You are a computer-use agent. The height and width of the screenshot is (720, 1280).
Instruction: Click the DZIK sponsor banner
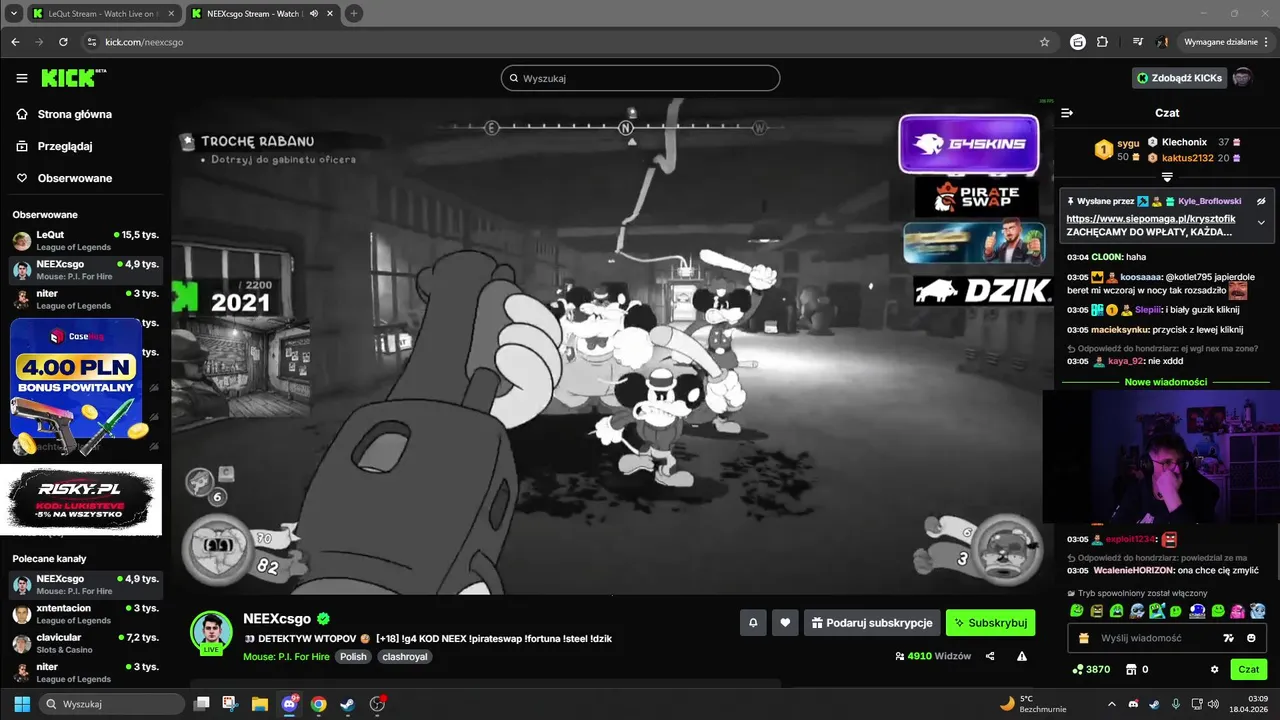point(982,290)
